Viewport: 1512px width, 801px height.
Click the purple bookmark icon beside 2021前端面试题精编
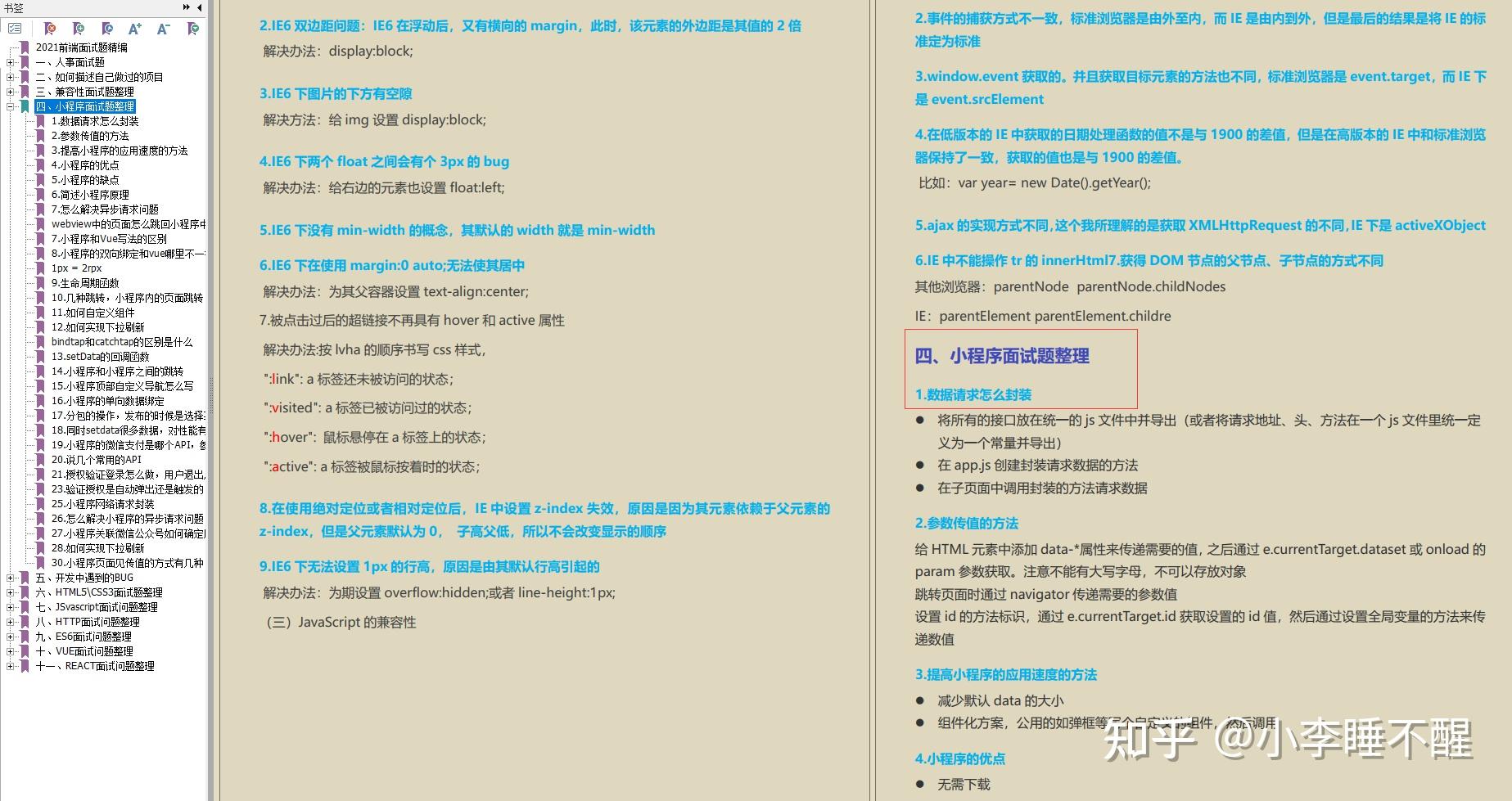pyautogui.click(x=25, y=47)
